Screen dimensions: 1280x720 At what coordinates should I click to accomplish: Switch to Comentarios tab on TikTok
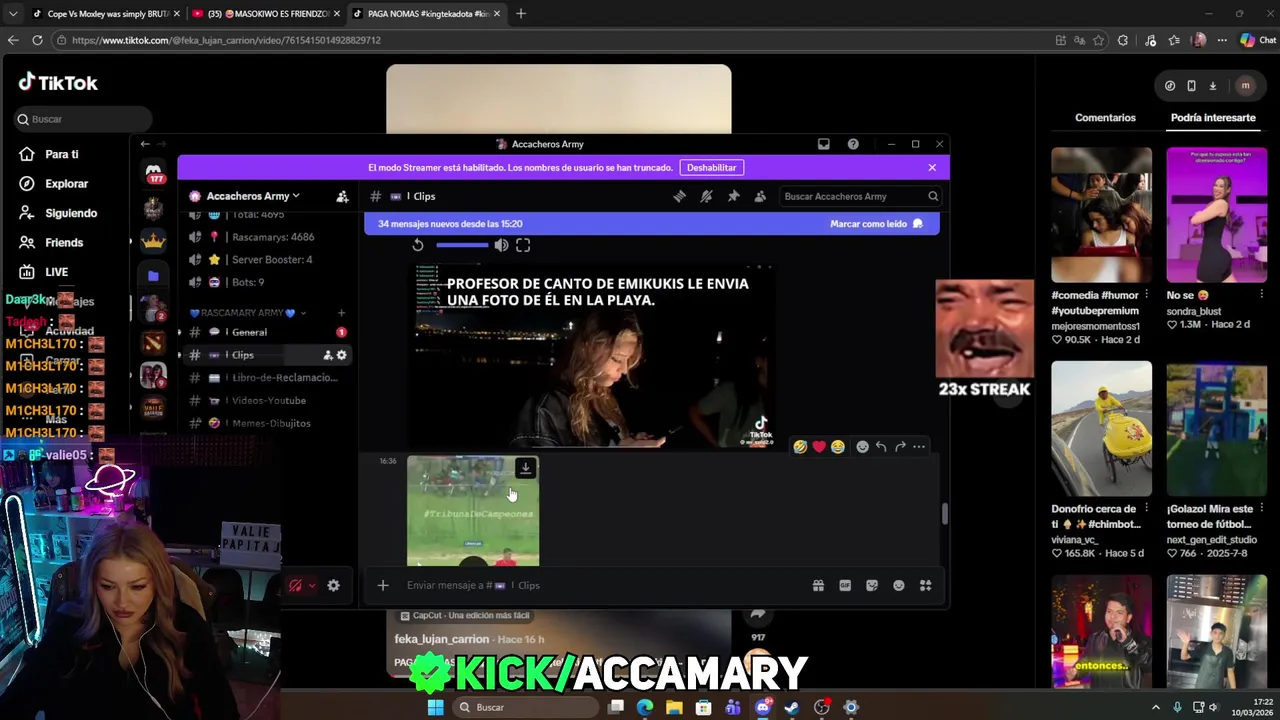1105,118
